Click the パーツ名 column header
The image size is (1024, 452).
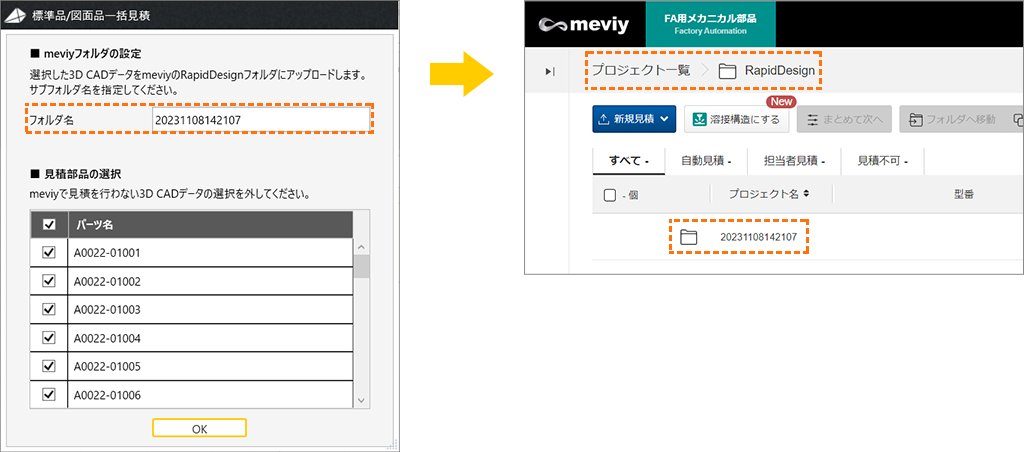click(210, 224)
